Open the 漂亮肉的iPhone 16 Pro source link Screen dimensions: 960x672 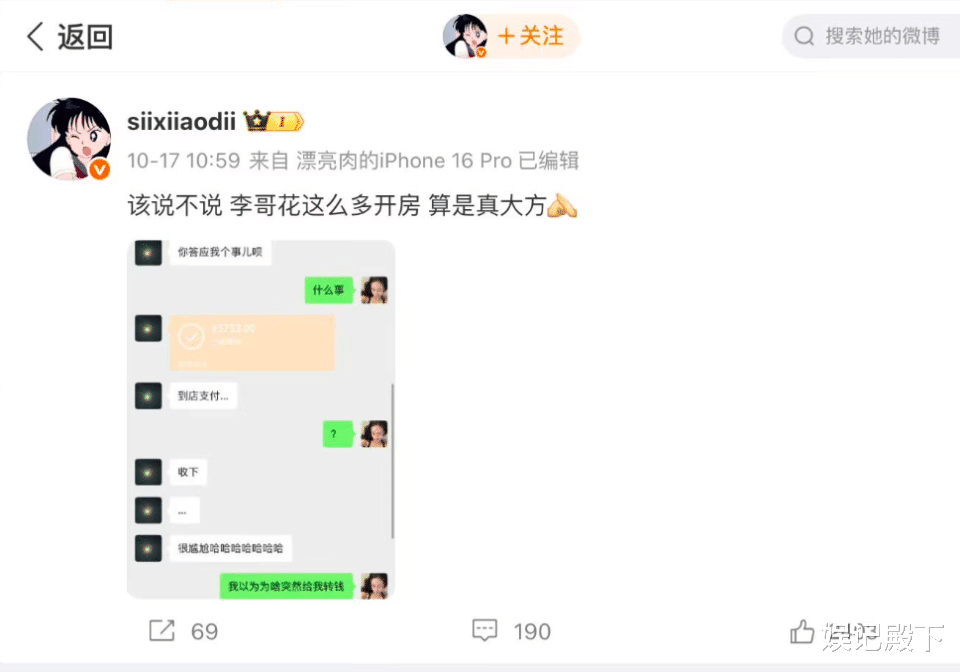[404, 161]
